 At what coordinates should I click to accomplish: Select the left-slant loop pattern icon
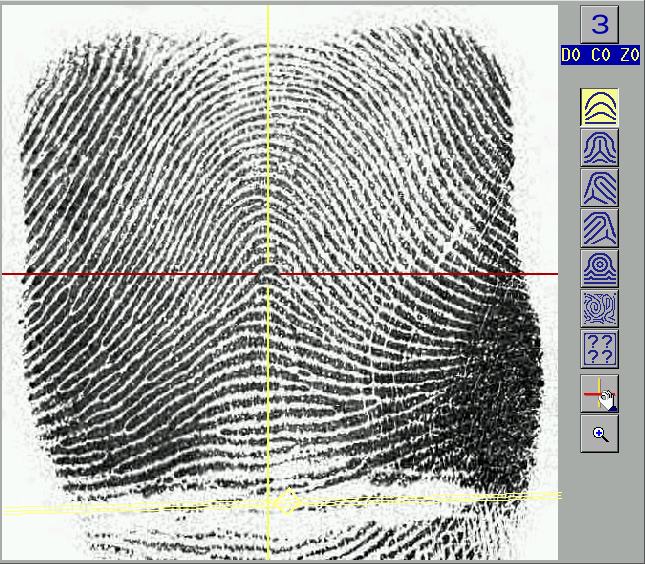[599, 228]
